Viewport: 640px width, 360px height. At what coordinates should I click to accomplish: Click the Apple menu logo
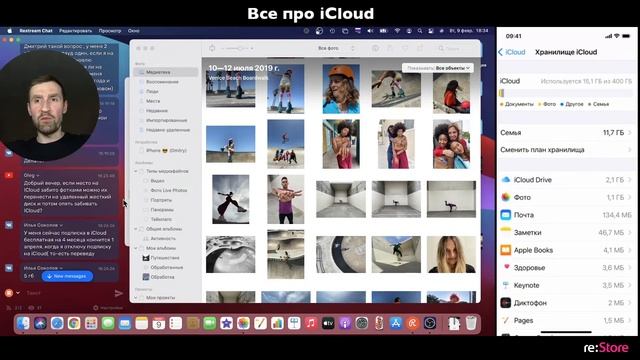[x=10, y=31]
